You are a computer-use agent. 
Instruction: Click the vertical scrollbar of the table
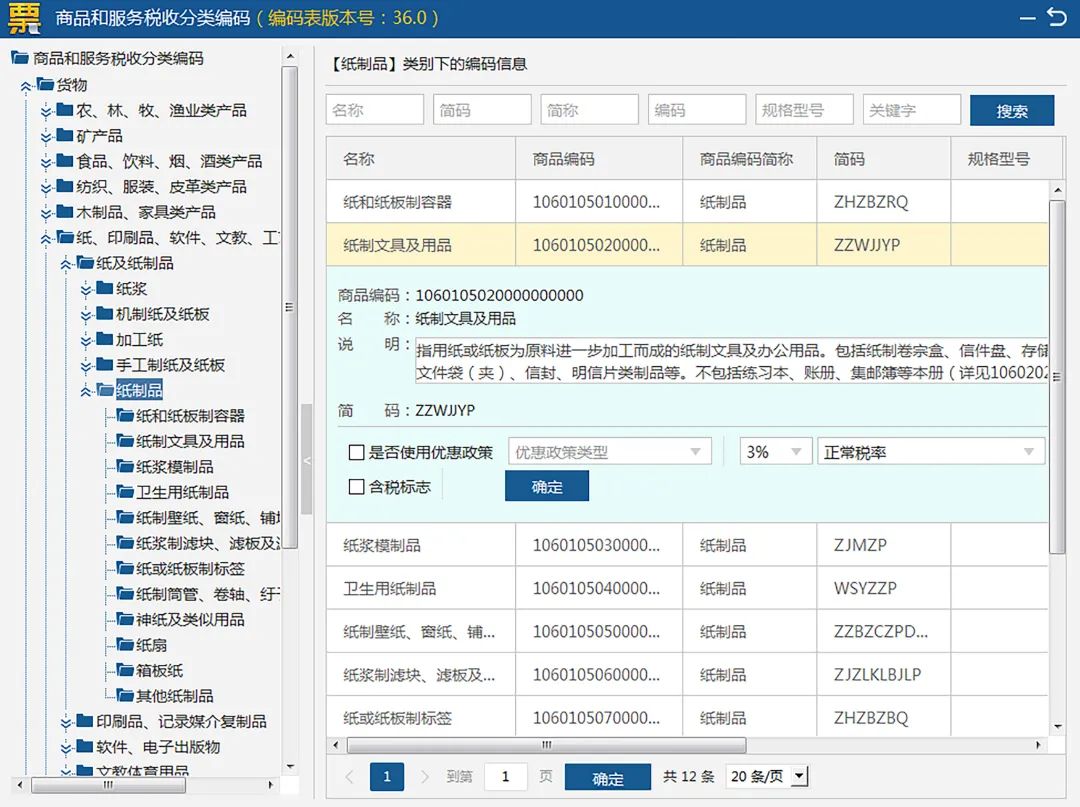pos(1057,377)
